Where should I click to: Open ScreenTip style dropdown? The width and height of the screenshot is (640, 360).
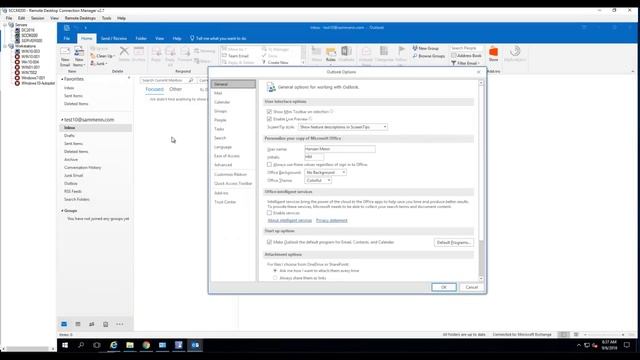(343, 127)
